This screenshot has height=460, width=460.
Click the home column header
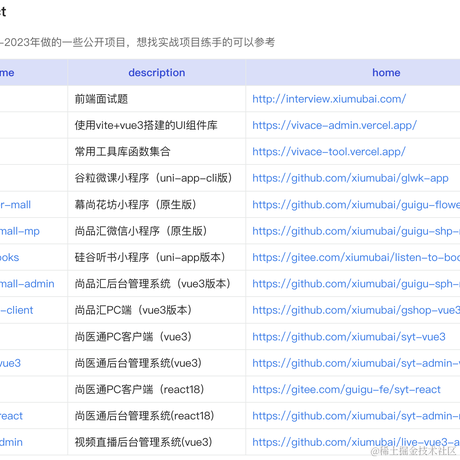click(386, 73)
